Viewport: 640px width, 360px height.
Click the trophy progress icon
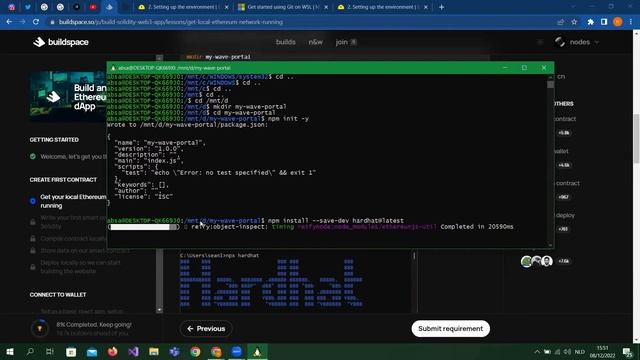pyautogui.click(x=40, y=329)
